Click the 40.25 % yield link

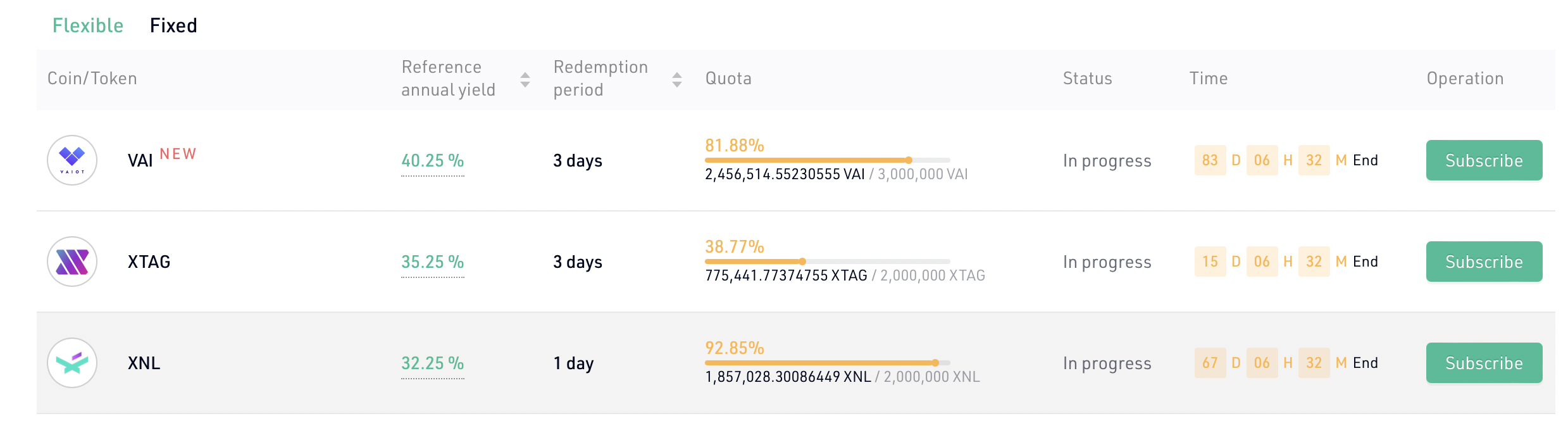433,161
